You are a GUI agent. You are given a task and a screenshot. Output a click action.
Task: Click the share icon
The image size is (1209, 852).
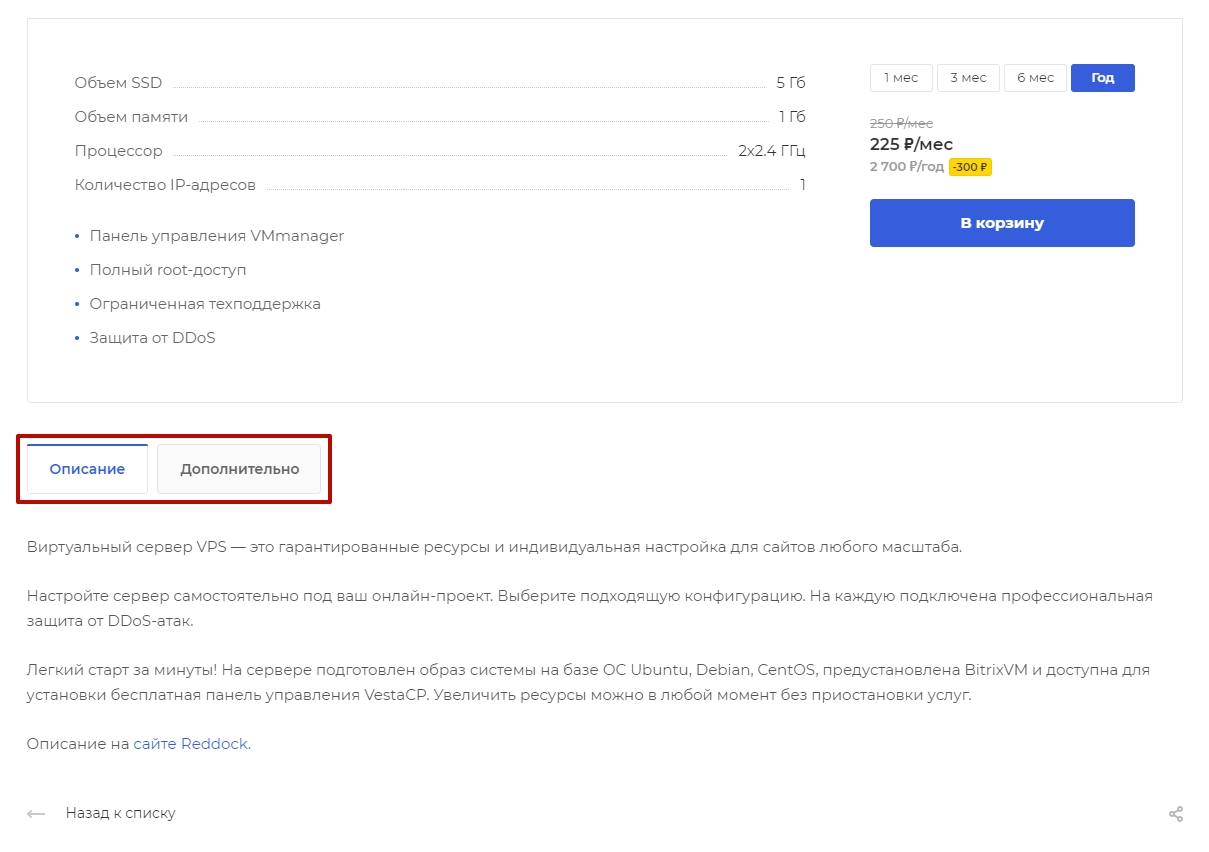pos(1176,814)
